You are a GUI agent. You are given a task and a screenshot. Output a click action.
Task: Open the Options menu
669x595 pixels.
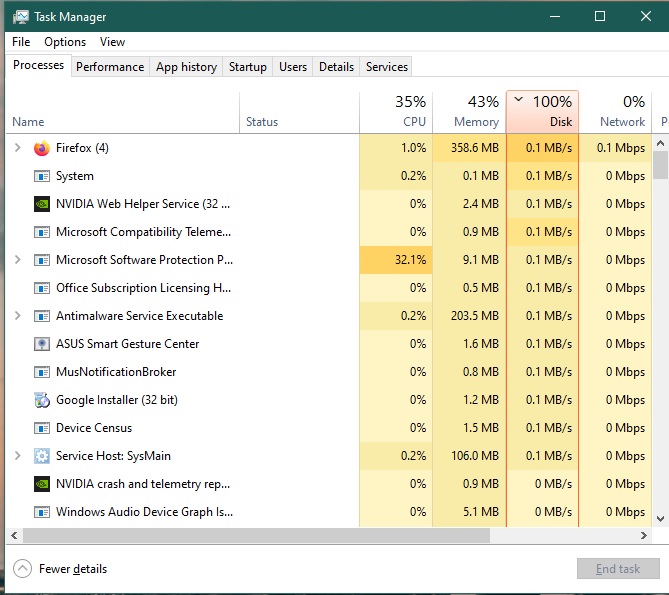coord(65,42)
